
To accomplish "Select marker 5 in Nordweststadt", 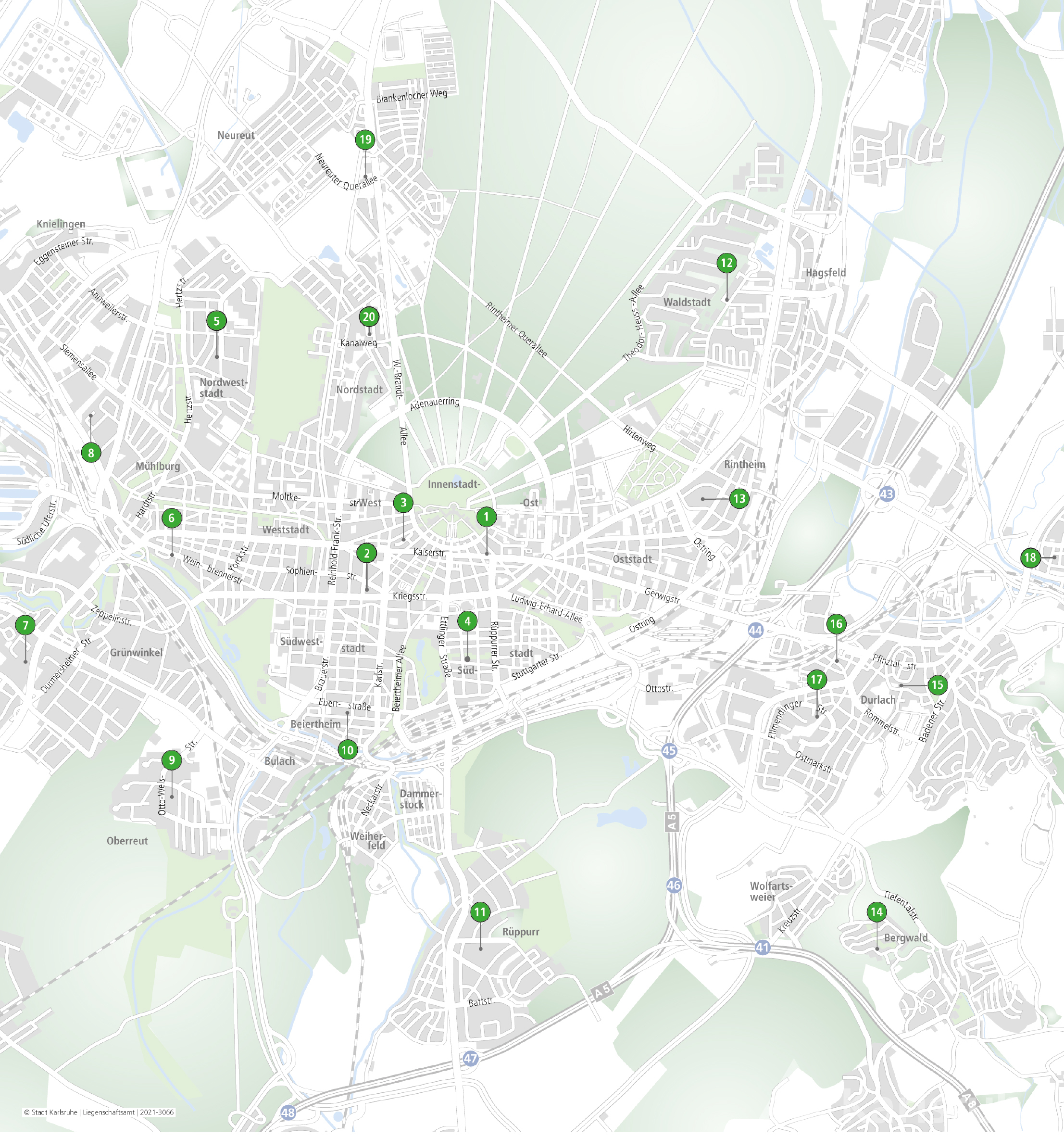I will coord(216,321).
